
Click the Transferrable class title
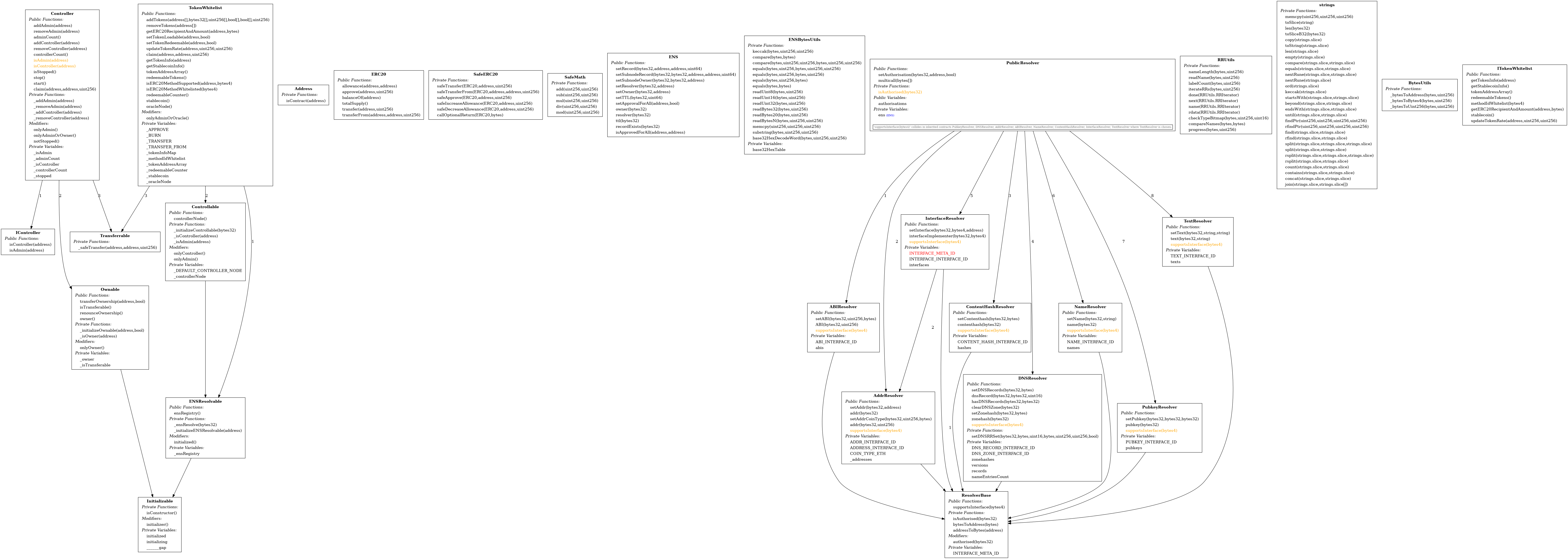click(x=115, y=236)
